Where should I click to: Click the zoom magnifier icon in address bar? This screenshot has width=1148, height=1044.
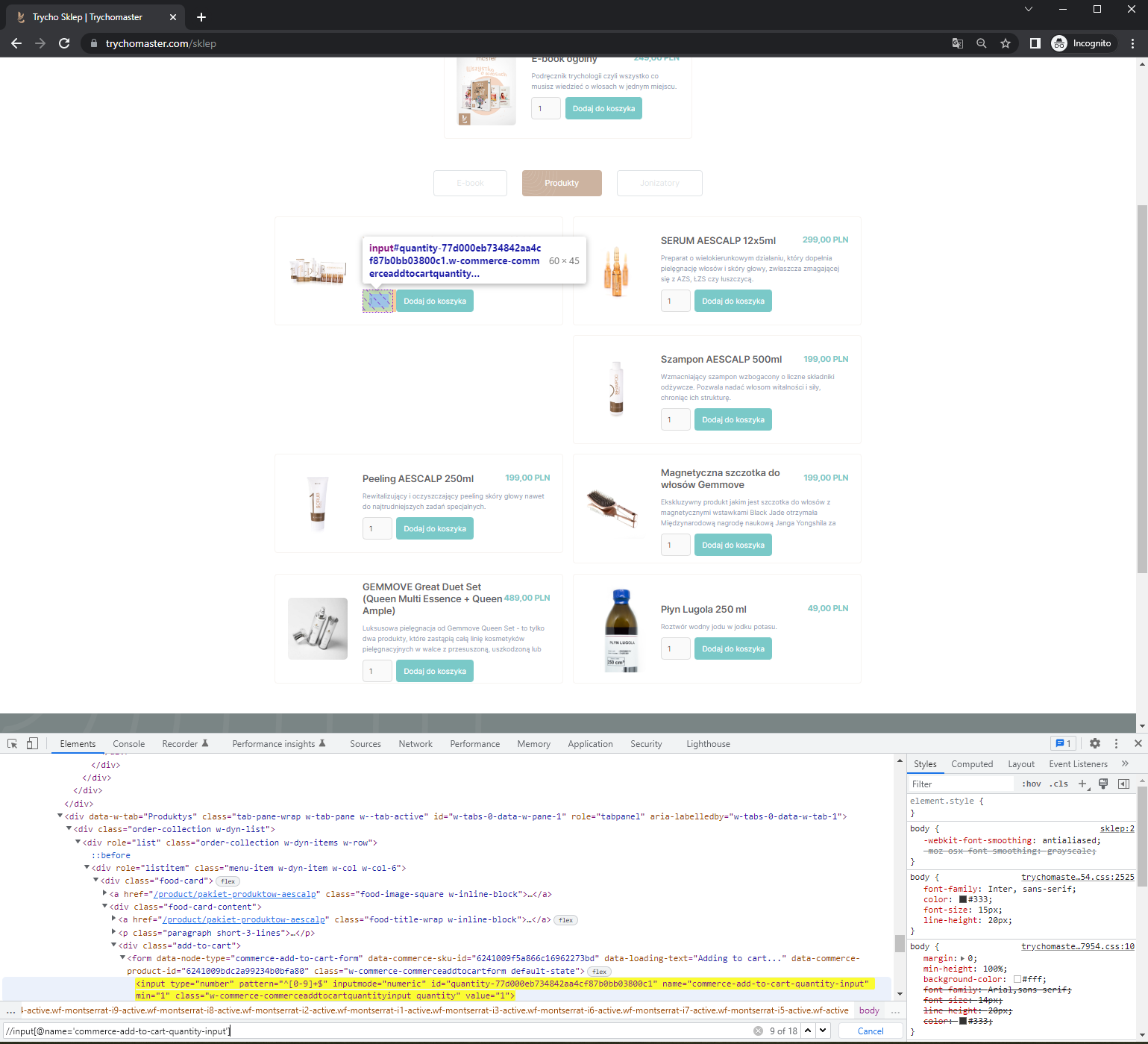click(982, 43)
